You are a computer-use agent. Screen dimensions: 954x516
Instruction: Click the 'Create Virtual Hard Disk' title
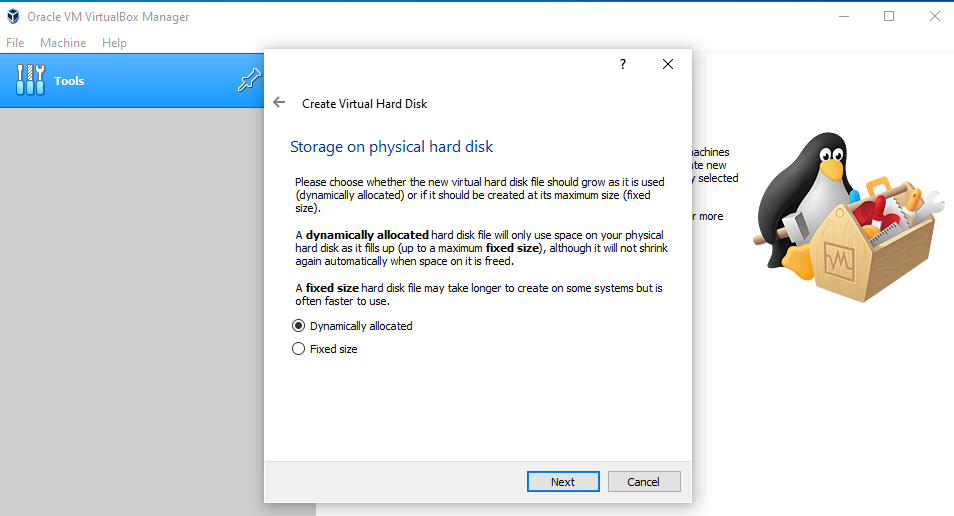pos(364,104)
